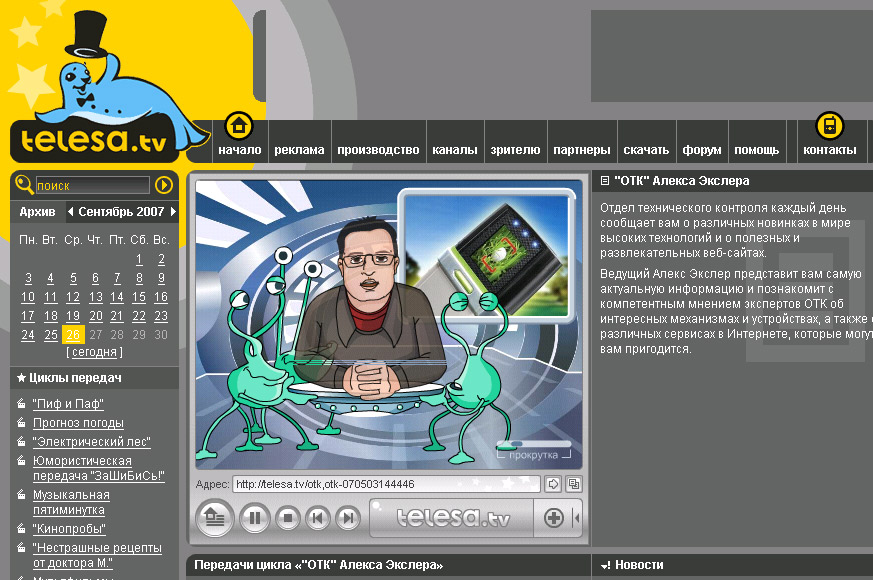Click the magnifier icon beside the search box
This screenshot has width=873, height=580.
24,184
